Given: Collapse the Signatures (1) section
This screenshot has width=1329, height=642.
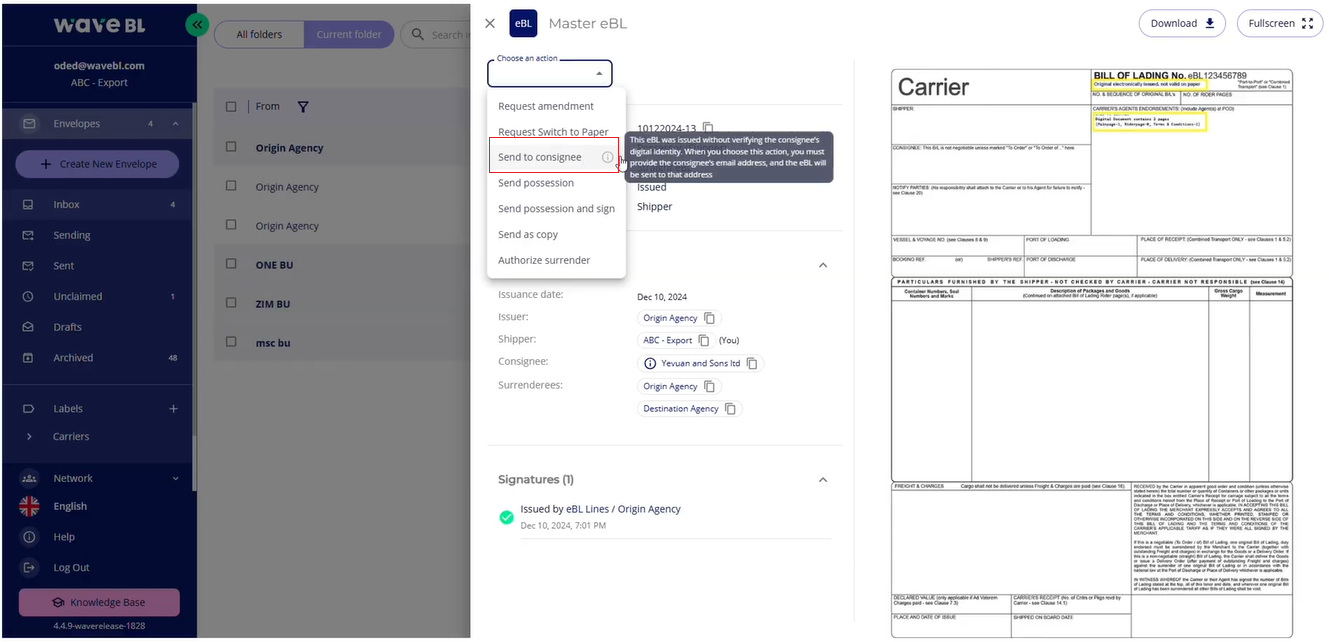Looking at the screenshot, I should tap(823, 480).
